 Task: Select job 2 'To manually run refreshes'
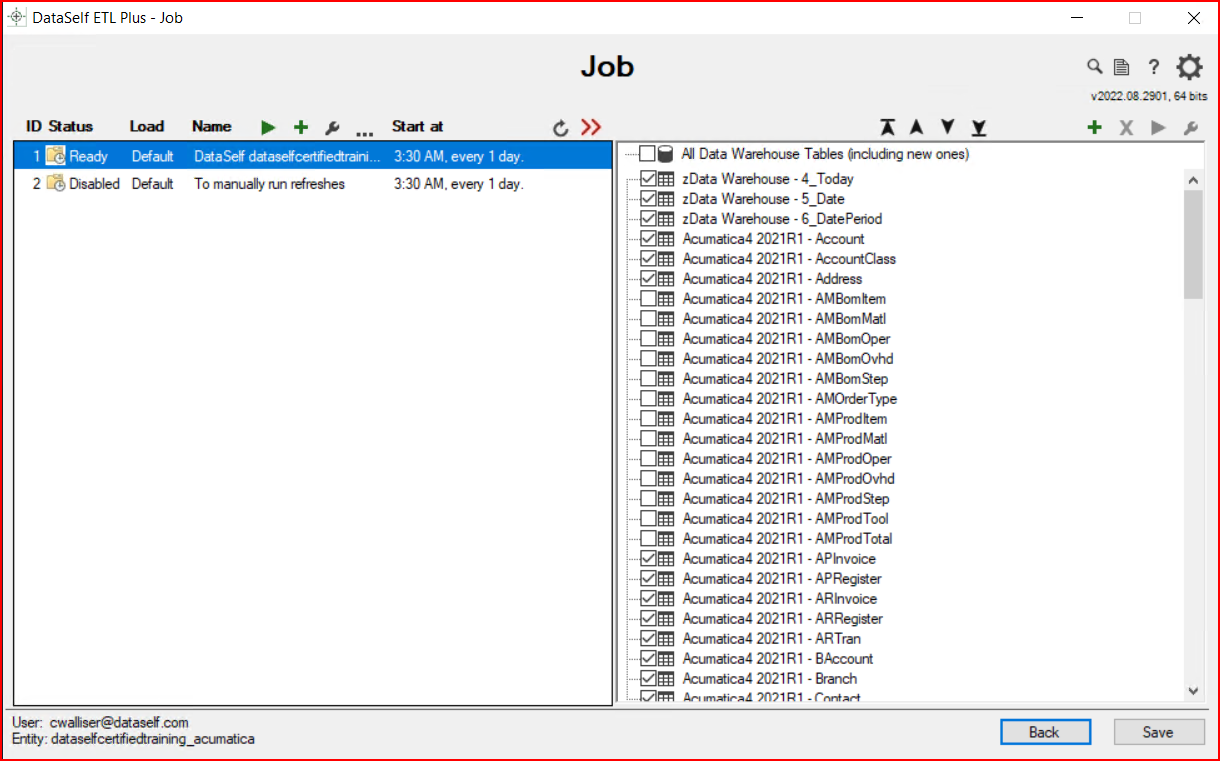click(x=269, y=184)
